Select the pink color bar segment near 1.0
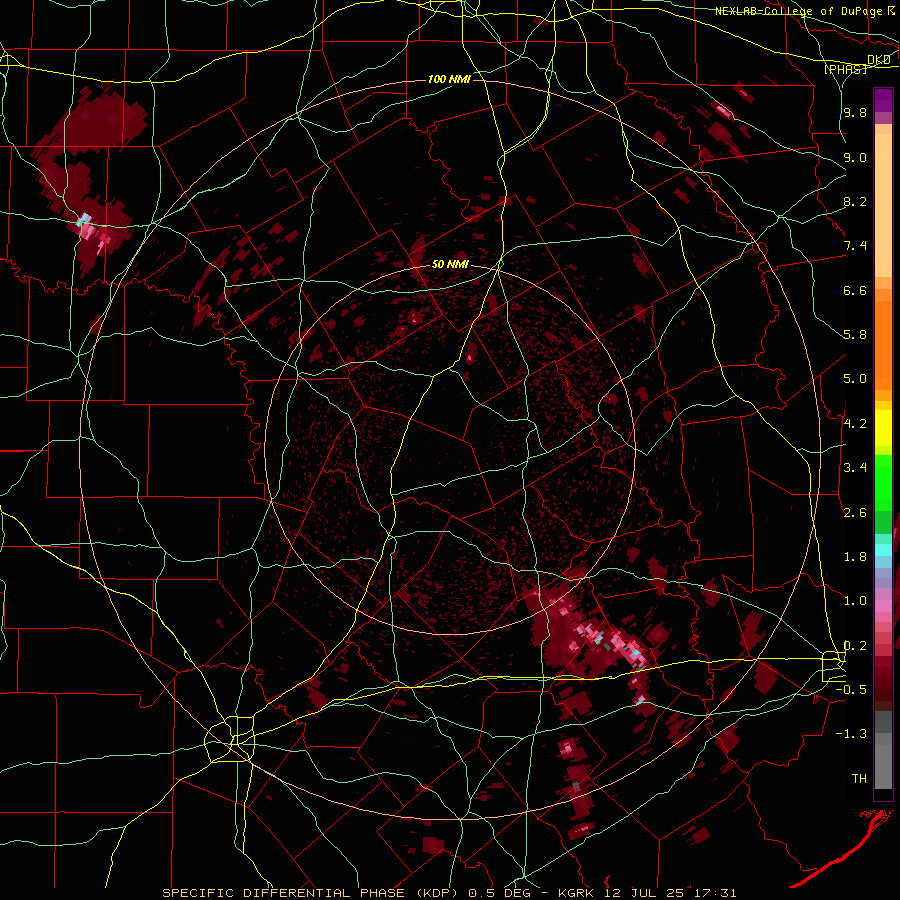 883,606
